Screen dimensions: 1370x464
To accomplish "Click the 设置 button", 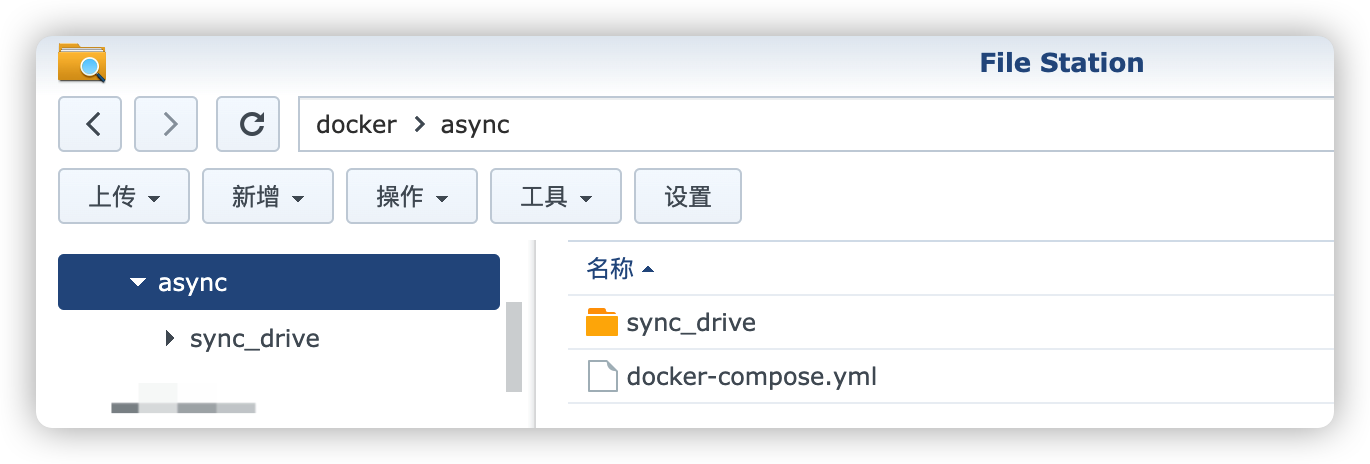I will (x=688, y=196).
